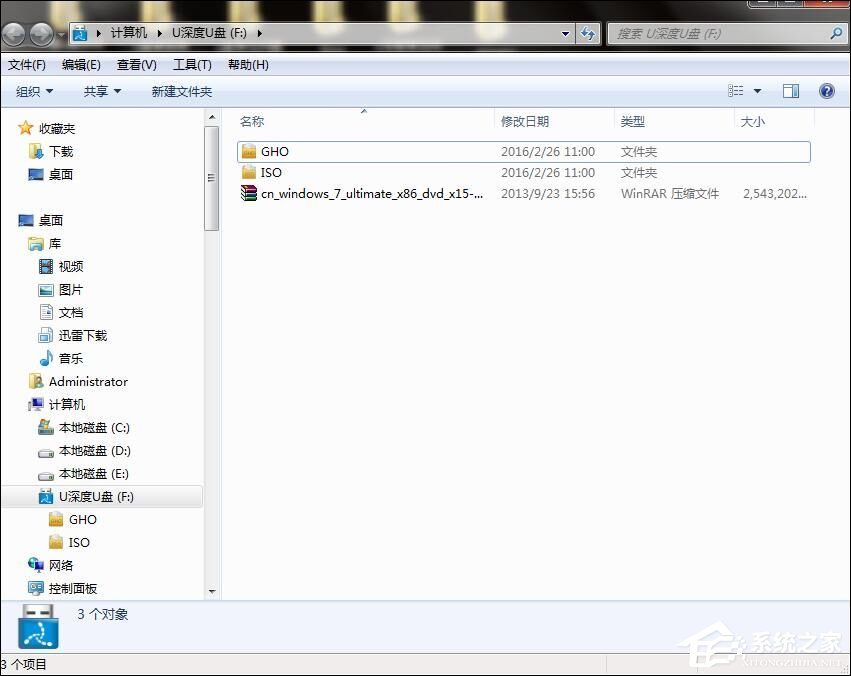Image resolution: width=851 pixels, height=676 pixels.
Task: Open the 工具(T) menu
Action: 191,64
